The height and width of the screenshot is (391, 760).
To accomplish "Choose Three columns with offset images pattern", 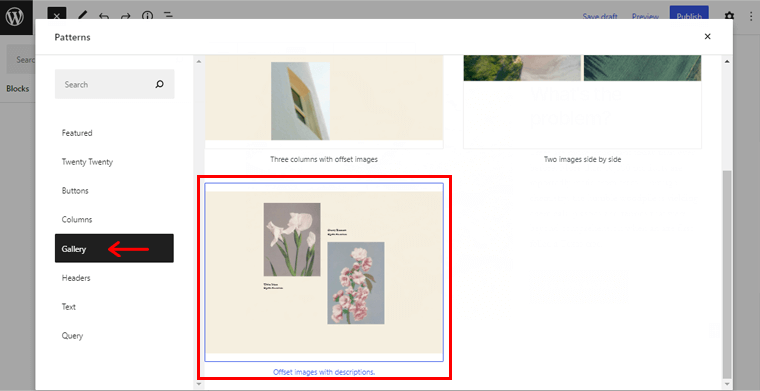I will [324, 102].
